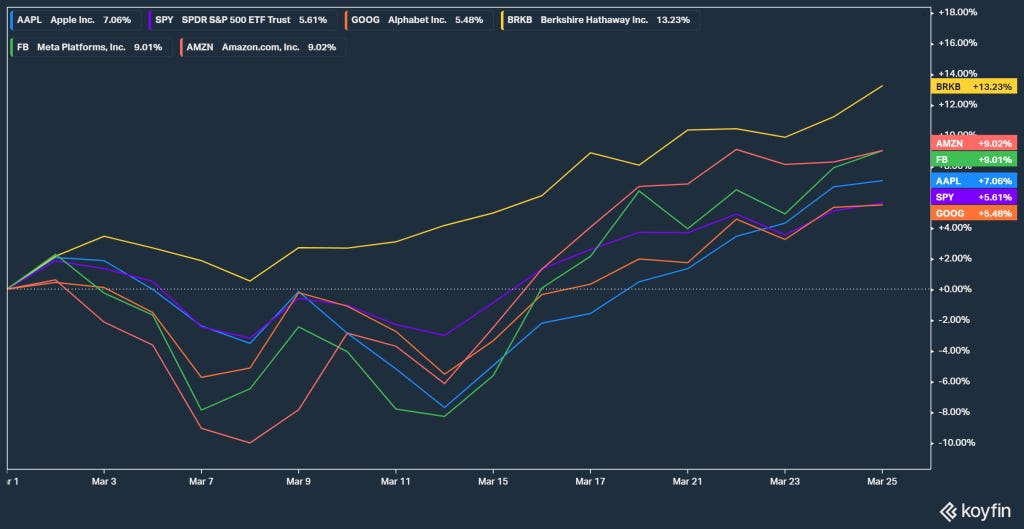Click the Mar 23 date label

point(785,481)
